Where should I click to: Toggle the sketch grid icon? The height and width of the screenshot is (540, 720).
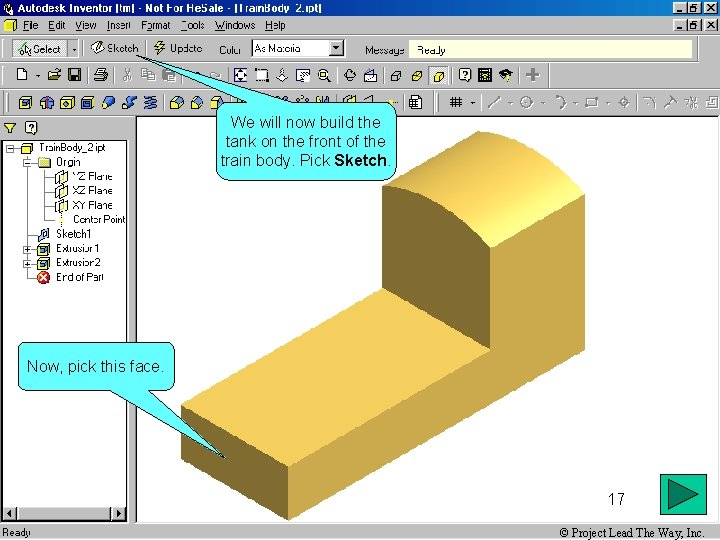coord(456,102)
